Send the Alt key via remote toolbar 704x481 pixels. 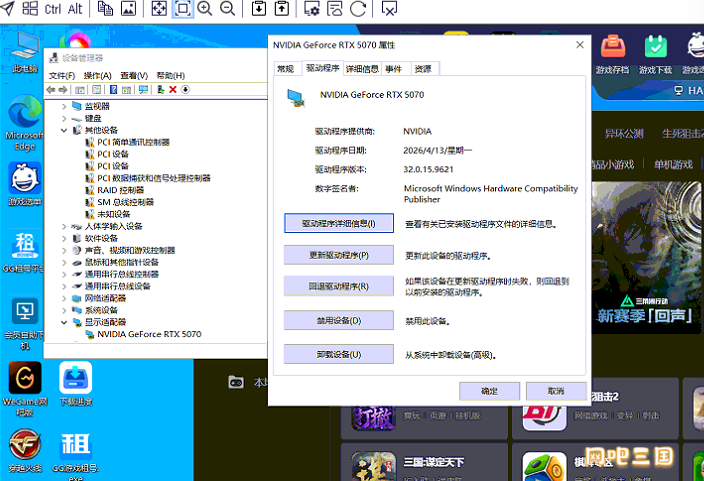tap(75, 9)
